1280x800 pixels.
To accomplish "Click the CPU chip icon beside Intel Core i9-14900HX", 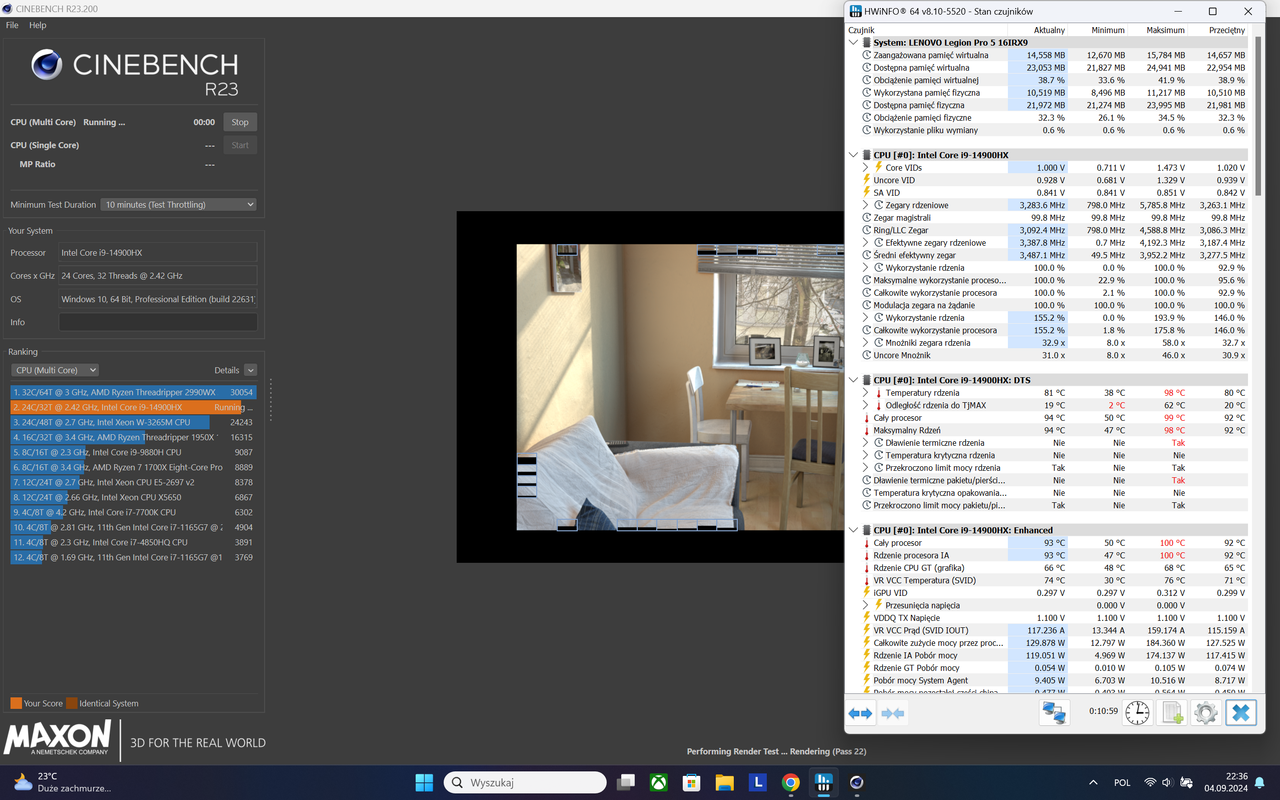I will coord(866,155).
